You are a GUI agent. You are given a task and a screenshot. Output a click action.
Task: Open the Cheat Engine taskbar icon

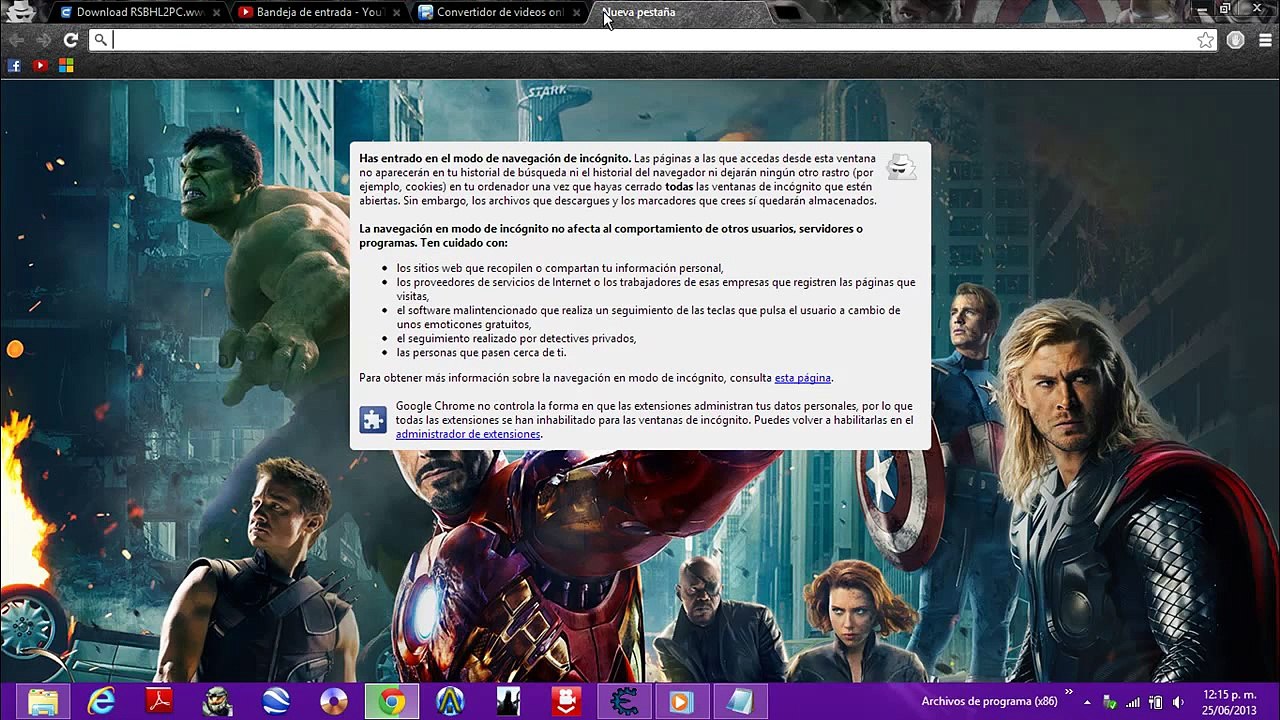pyautogui.click(x=624, y=701)
